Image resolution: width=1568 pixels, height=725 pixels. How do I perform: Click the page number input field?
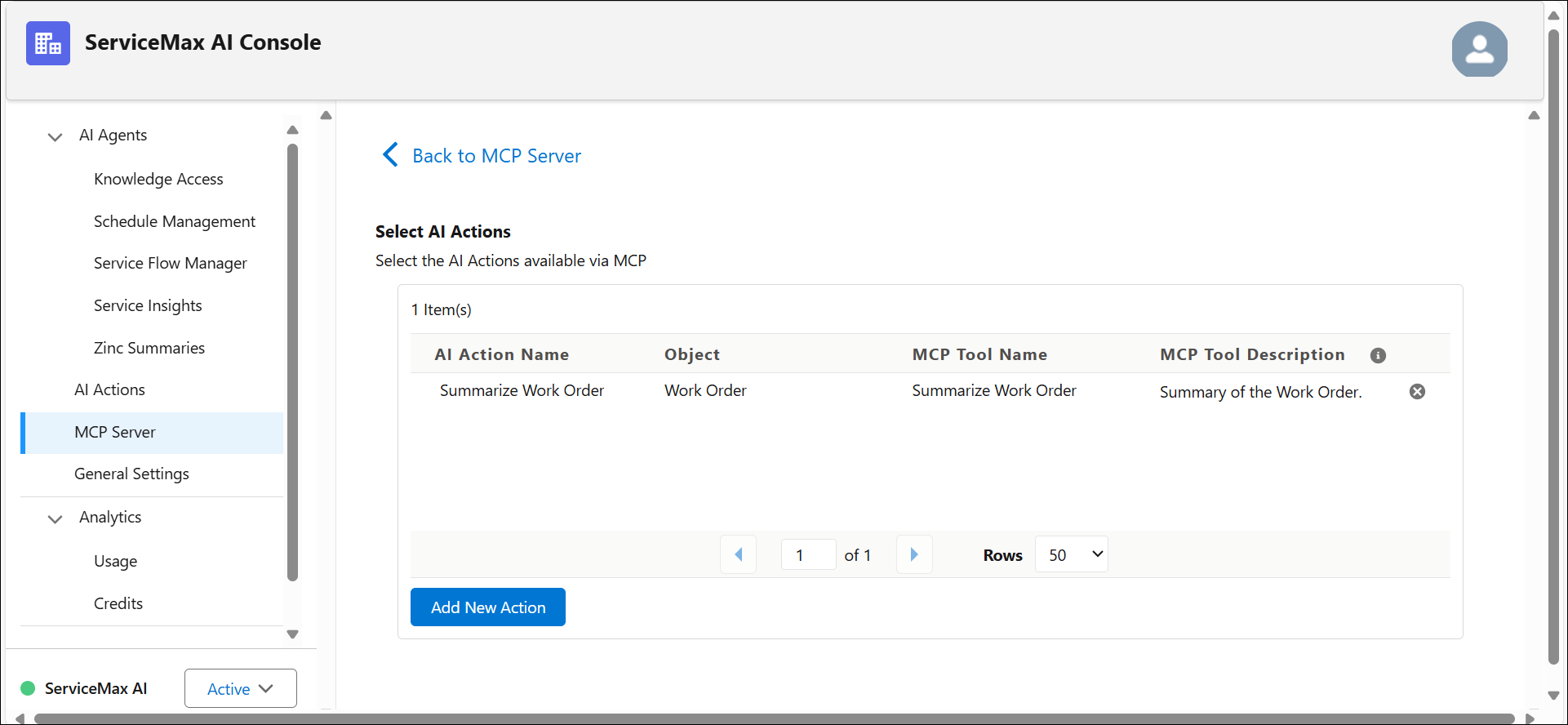coord(809,555)
